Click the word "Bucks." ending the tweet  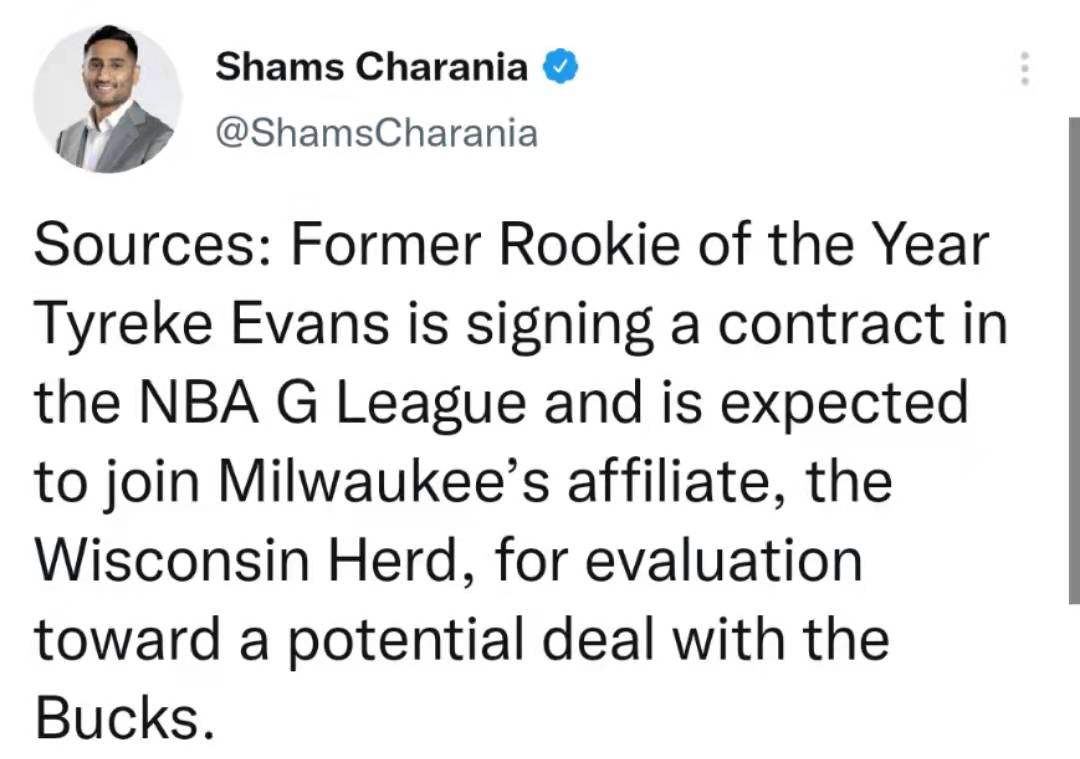pos(124,718)
